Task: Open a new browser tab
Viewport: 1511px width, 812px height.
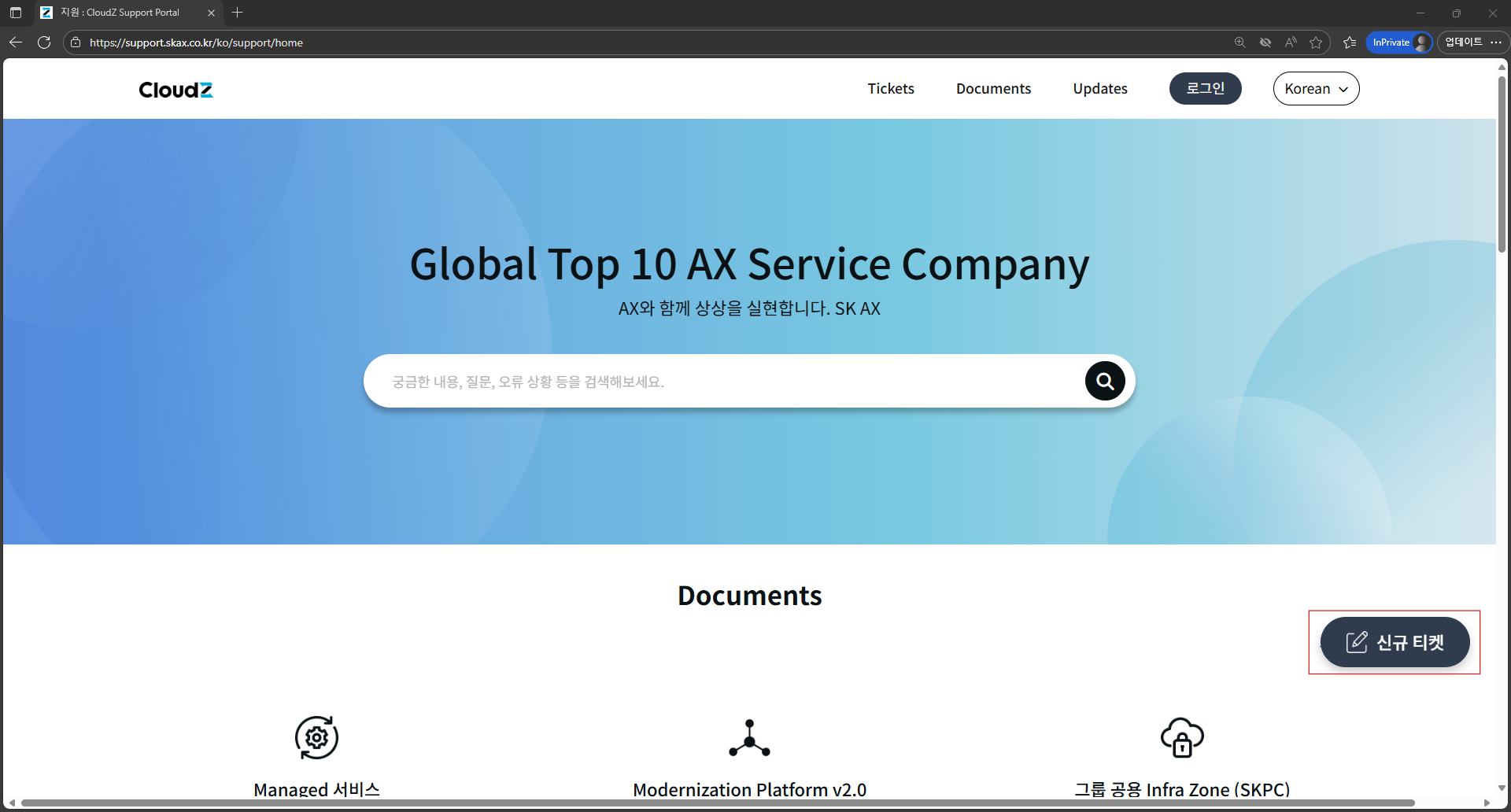Action: (238, 13)
